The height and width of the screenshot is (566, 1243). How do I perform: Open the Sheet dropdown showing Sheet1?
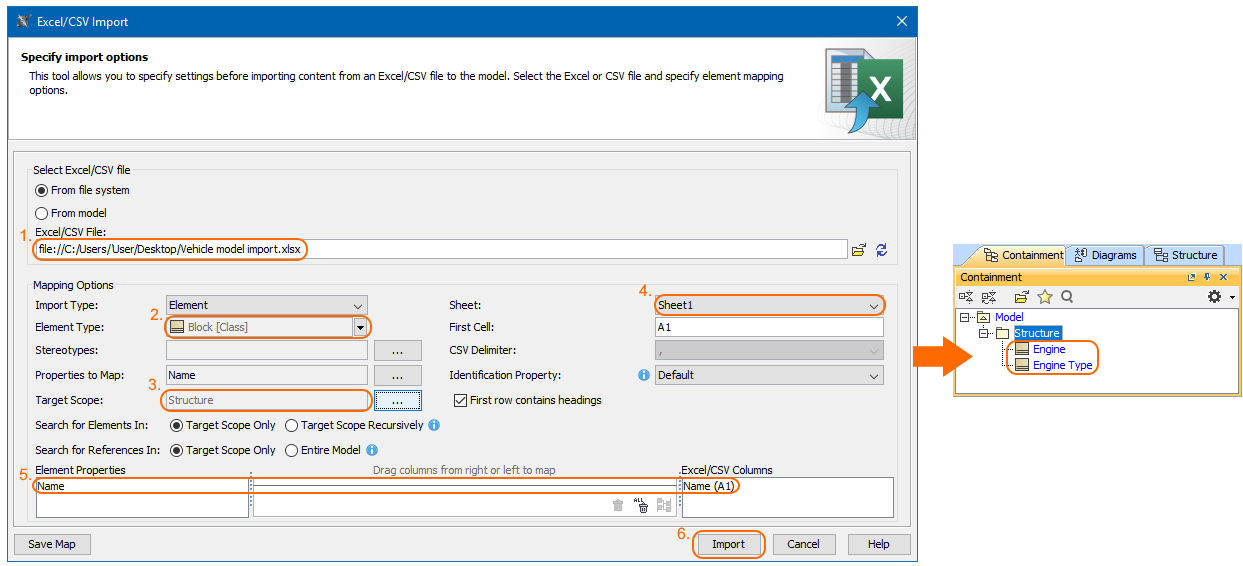769,305
